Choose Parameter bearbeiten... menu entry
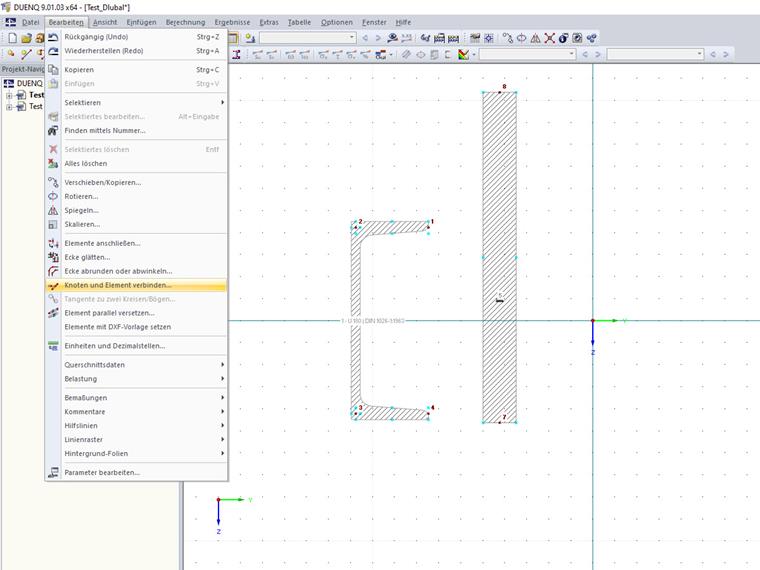This screenshot has height=570, width=760. (x=136, y=473)
